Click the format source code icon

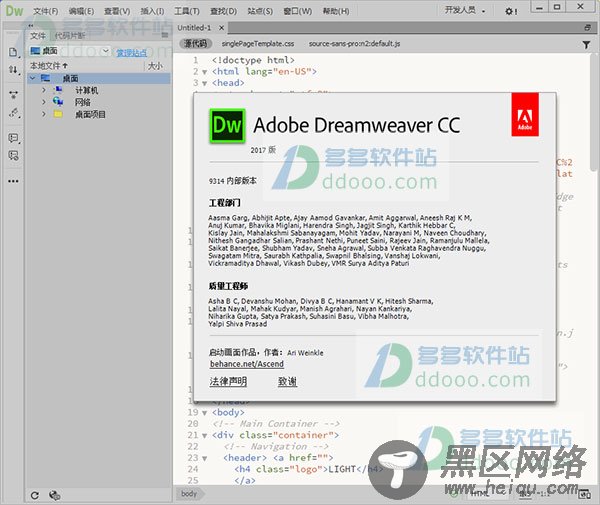[13, 113]
